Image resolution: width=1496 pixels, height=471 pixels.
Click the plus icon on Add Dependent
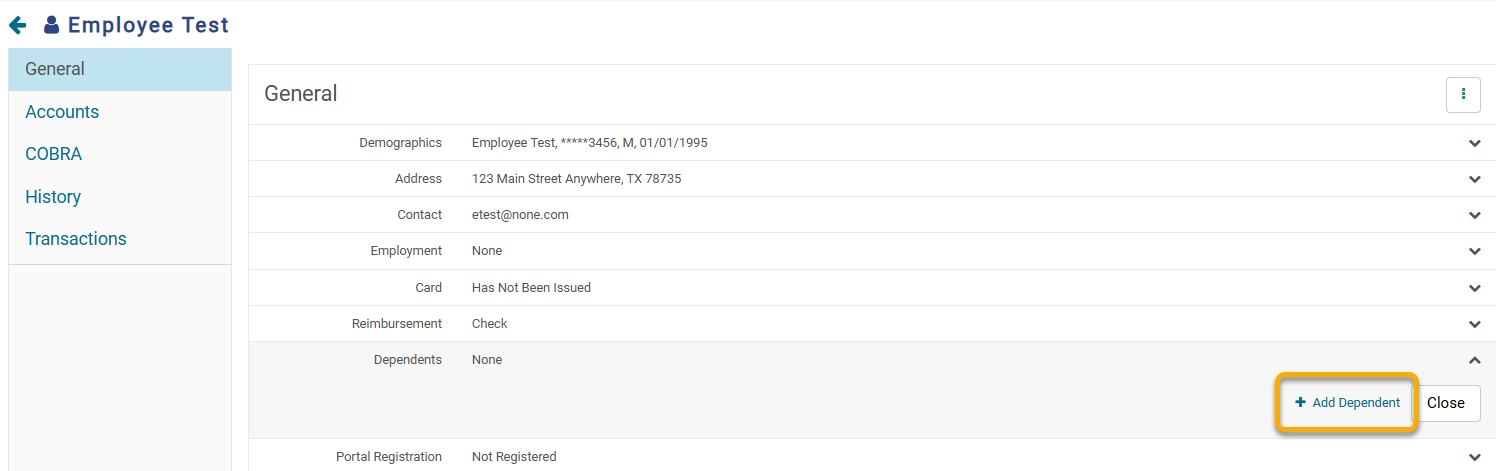[x=1300, y=402]
